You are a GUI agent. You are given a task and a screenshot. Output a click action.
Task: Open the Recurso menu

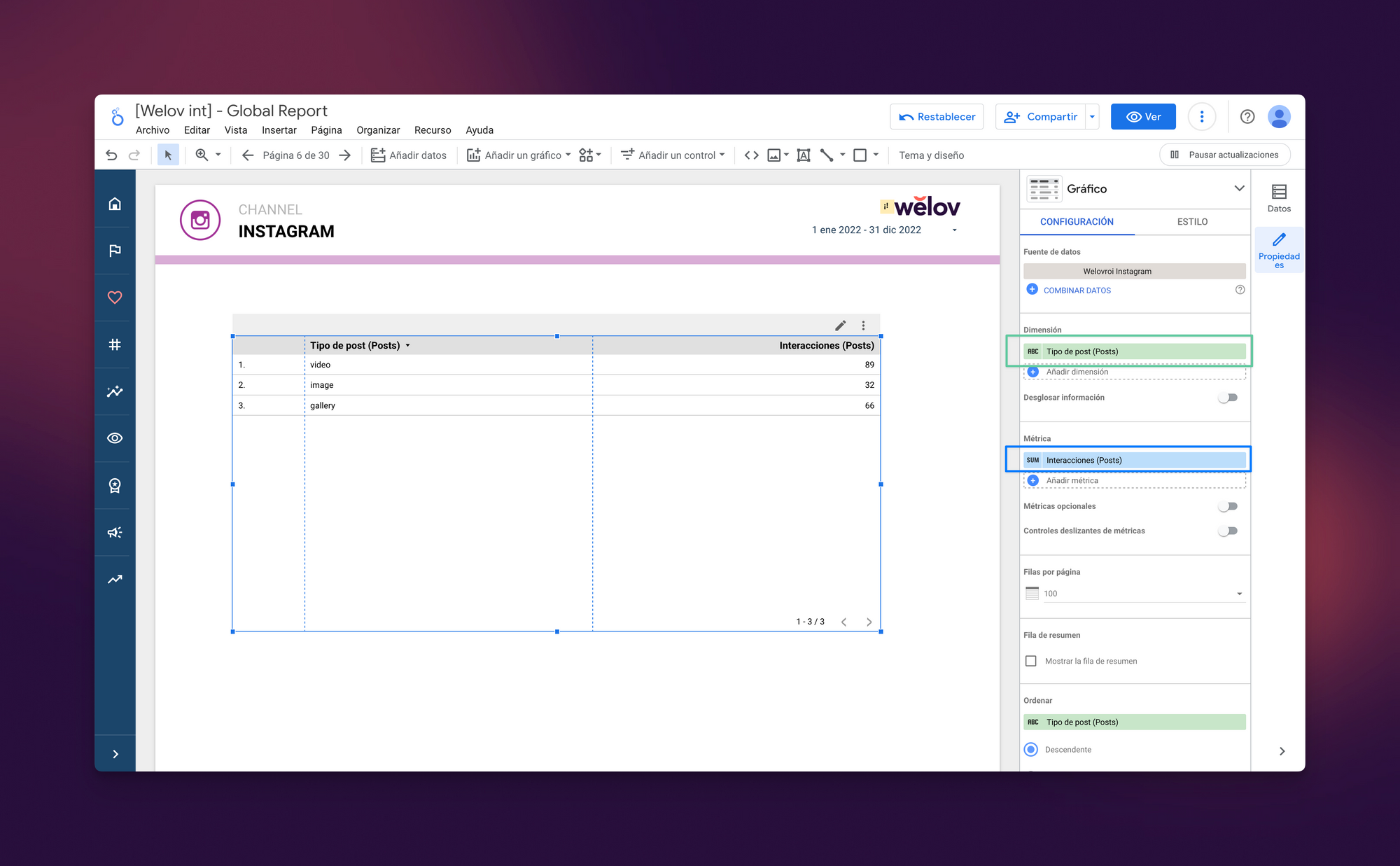click(x=433, y=130)
